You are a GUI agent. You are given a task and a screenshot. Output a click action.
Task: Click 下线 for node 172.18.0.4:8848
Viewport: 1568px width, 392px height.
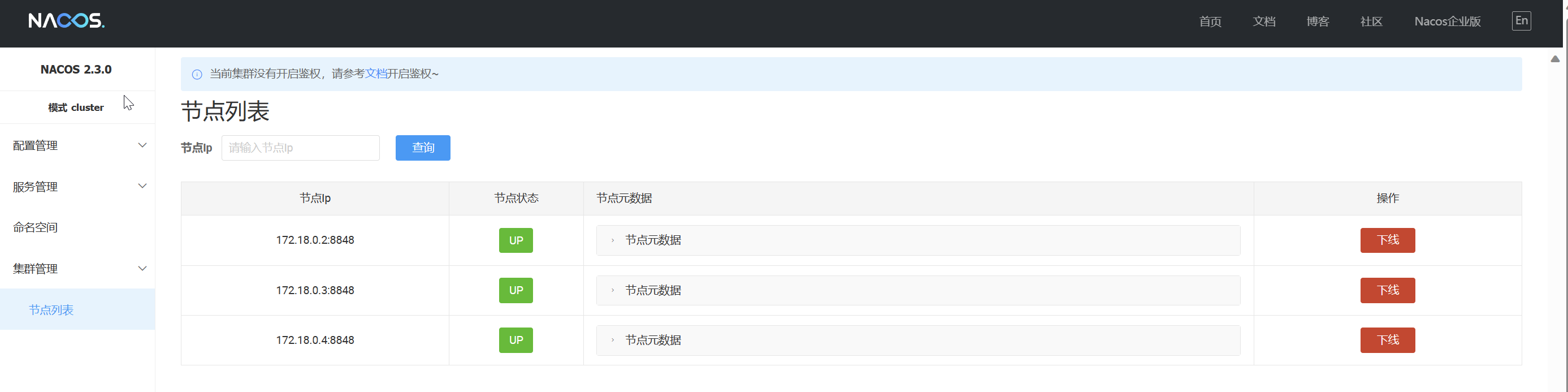(1387, 341)
